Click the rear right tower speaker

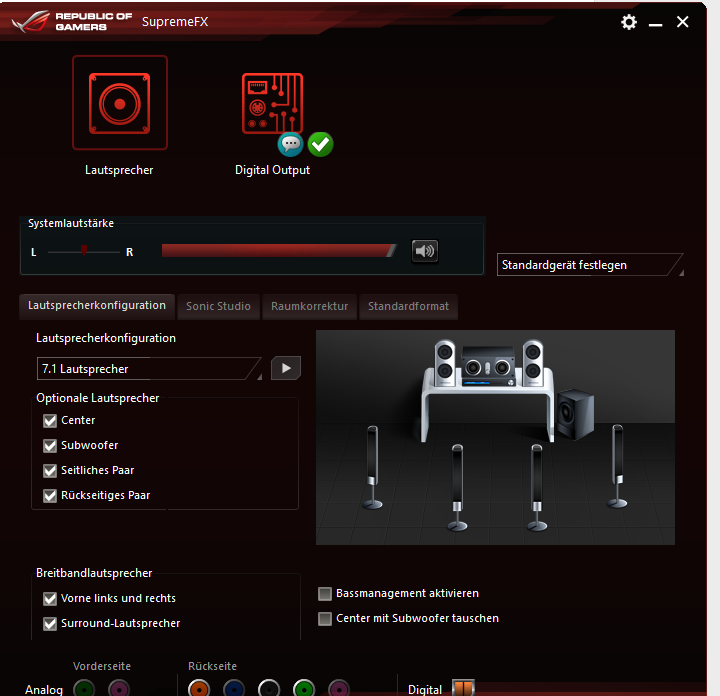tap(537, 488)
